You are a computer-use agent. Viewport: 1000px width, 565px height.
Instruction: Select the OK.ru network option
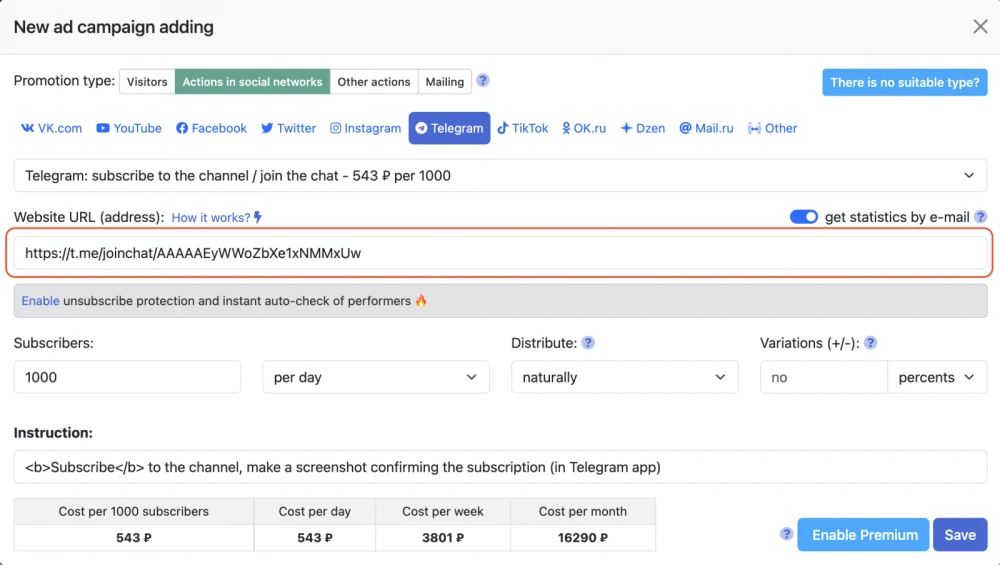584,128
